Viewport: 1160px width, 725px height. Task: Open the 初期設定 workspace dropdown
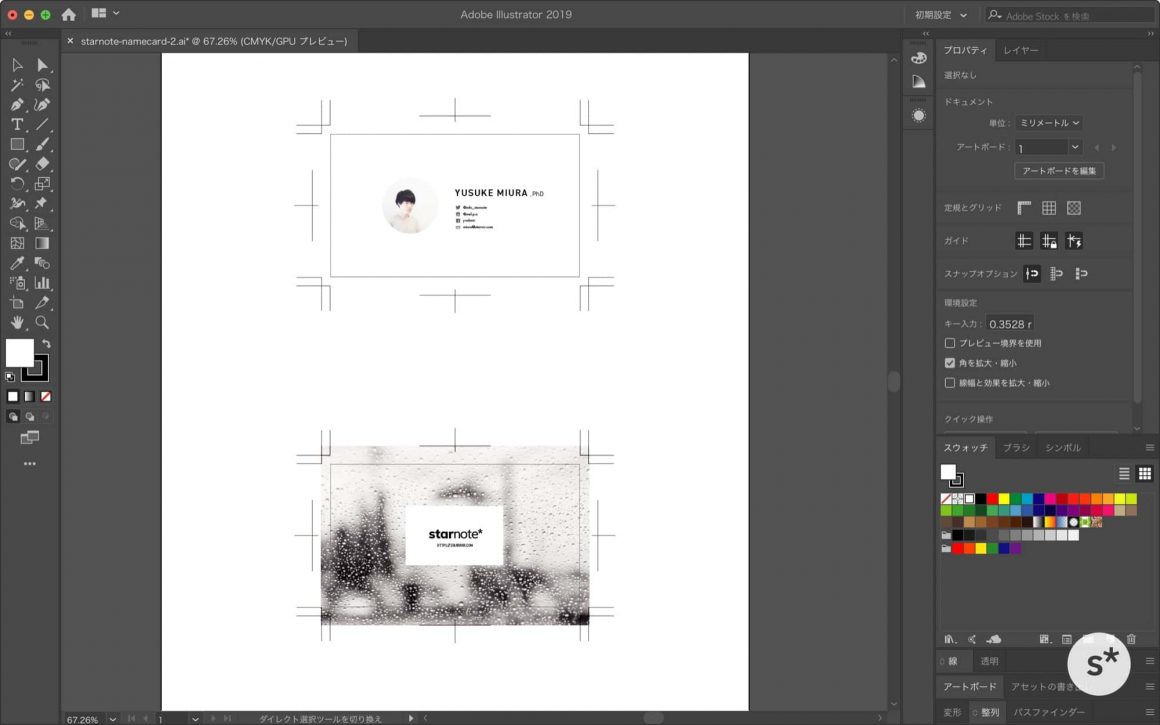click(941, 15)
